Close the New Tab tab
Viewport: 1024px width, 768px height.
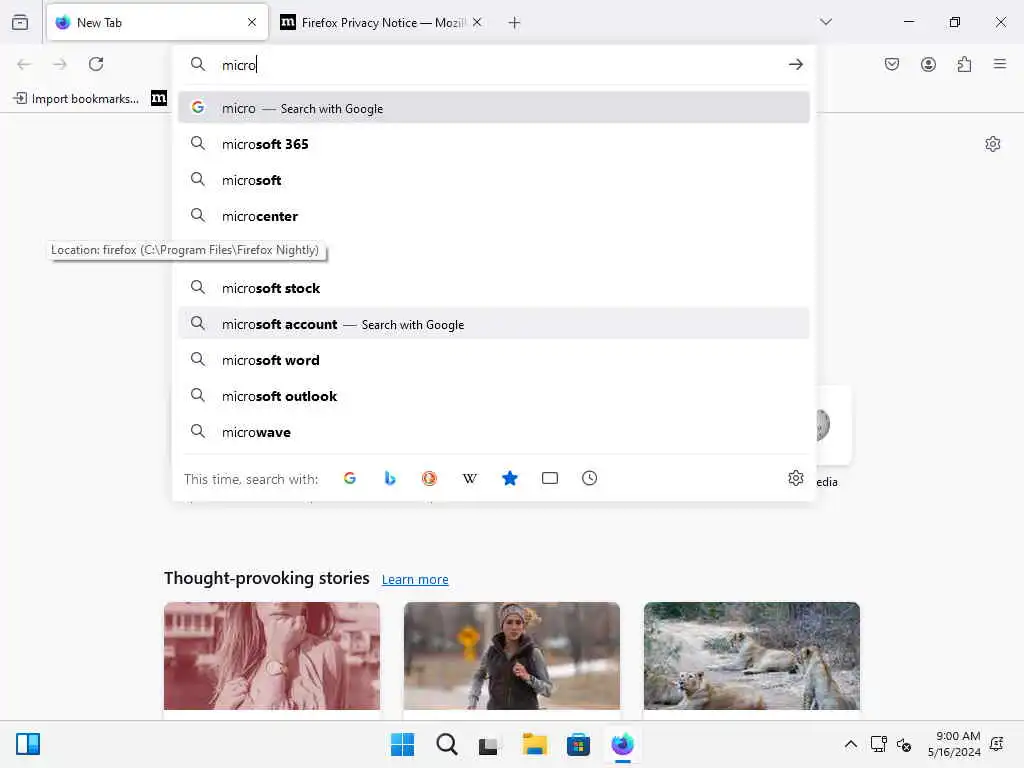click(252, 22)
